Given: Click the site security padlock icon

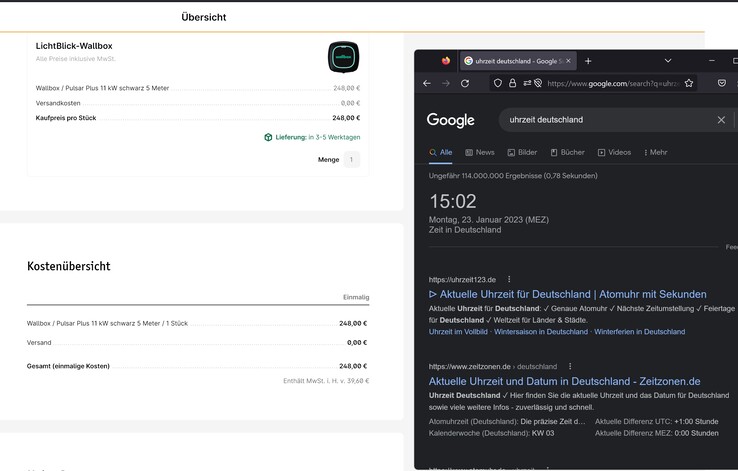Looking at the screenshot, I should point(512,83).
